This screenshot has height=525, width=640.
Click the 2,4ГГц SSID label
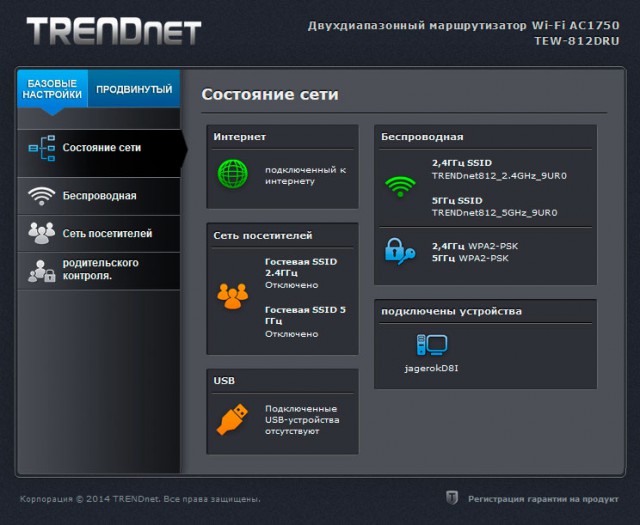point(462,163)
